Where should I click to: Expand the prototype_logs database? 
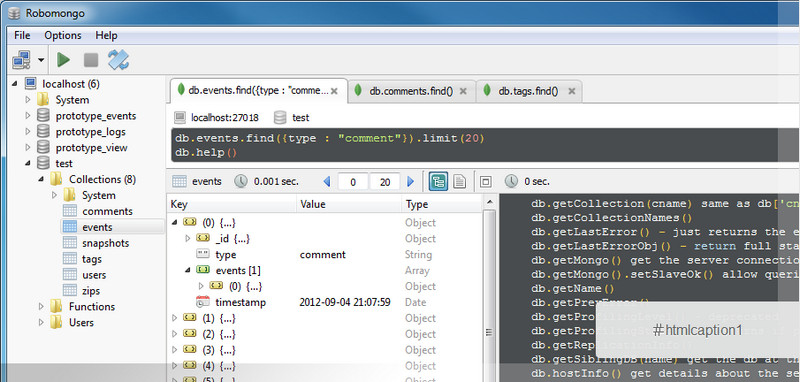click(x=28, y=132)
